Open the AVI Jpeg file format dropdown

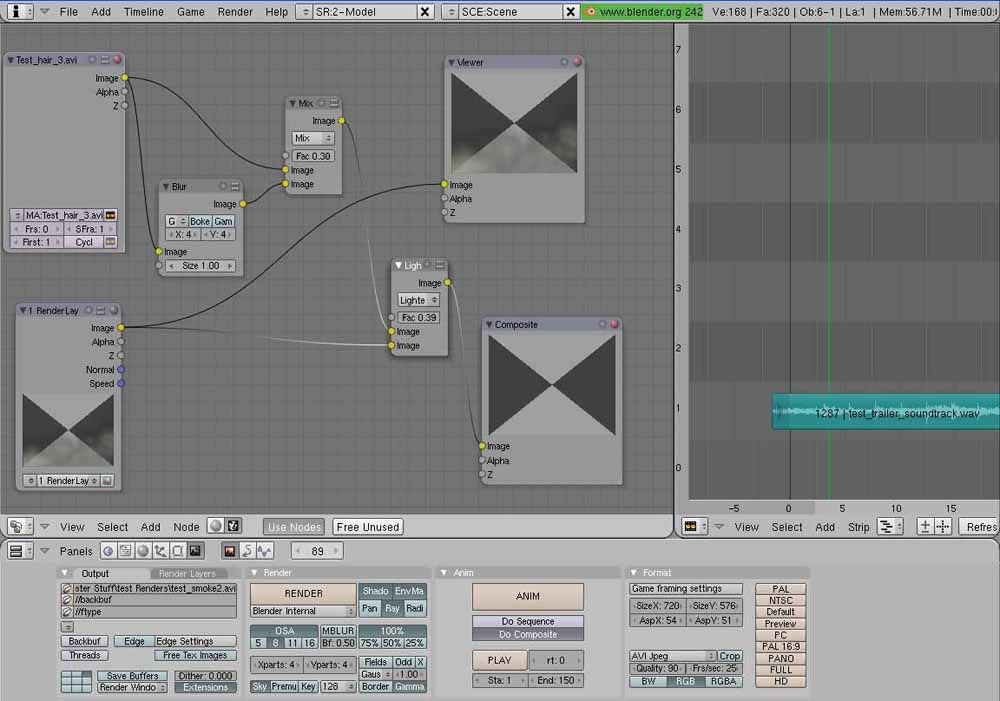[673, 656]
